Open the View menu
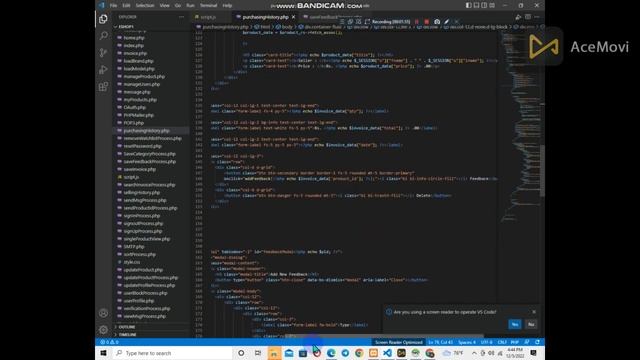 (164, 6)
